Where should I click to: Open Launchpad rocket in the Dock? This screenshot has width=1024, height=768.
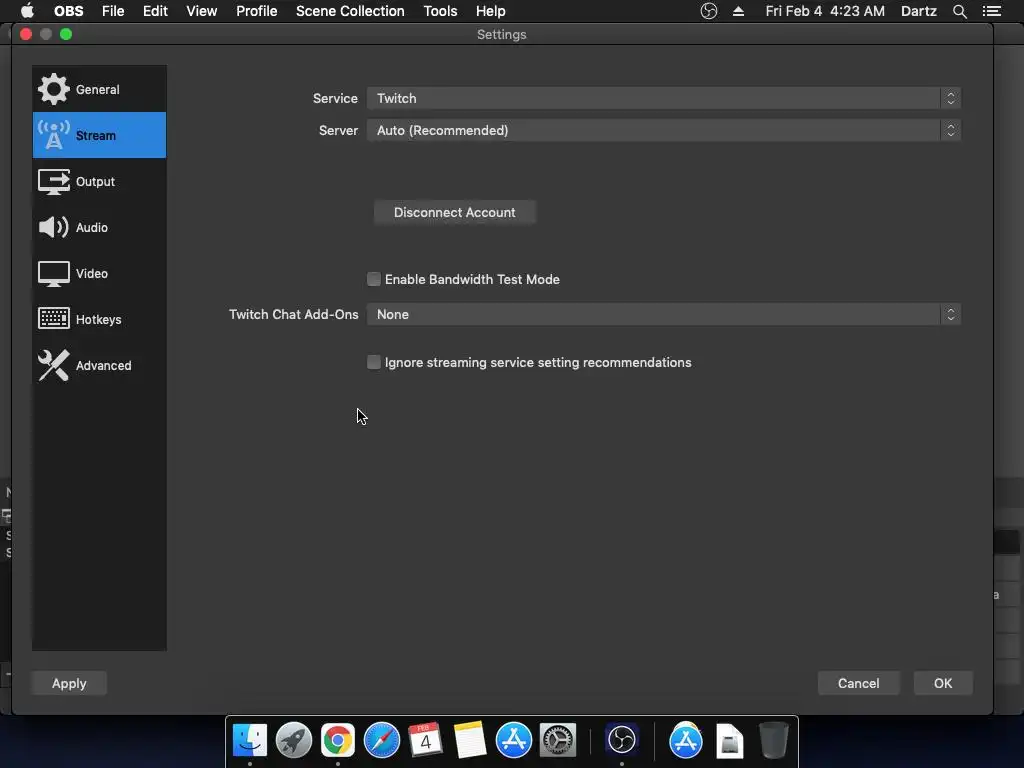tap(293, 740)
